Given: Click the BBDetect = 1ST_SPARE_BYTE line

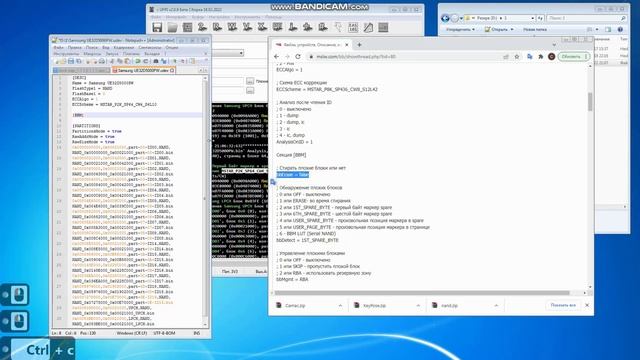Looking at the screenshot, I should click(307, 240).
